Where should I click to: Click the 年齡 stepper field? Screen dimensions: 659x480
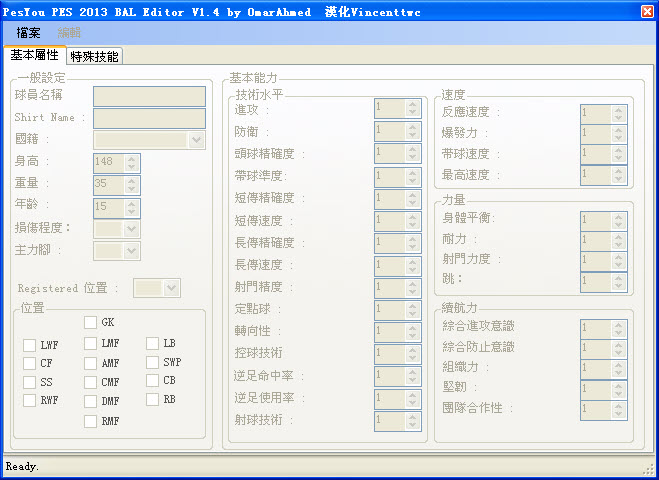click(117, 208)
